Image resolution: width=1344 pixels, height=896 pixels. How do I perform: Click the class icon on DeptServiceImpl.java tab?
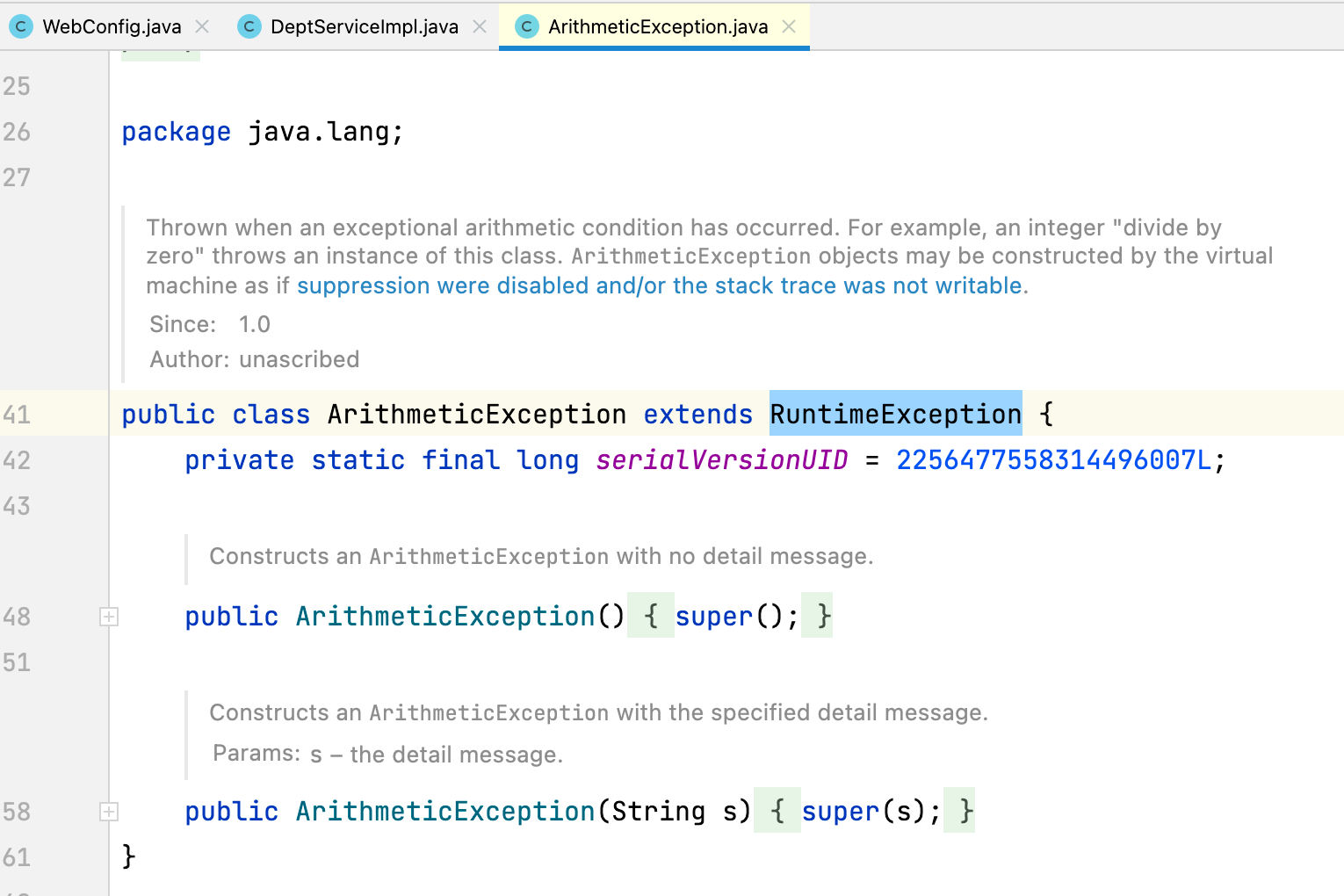pyautogui.click(x=249, y=26)
